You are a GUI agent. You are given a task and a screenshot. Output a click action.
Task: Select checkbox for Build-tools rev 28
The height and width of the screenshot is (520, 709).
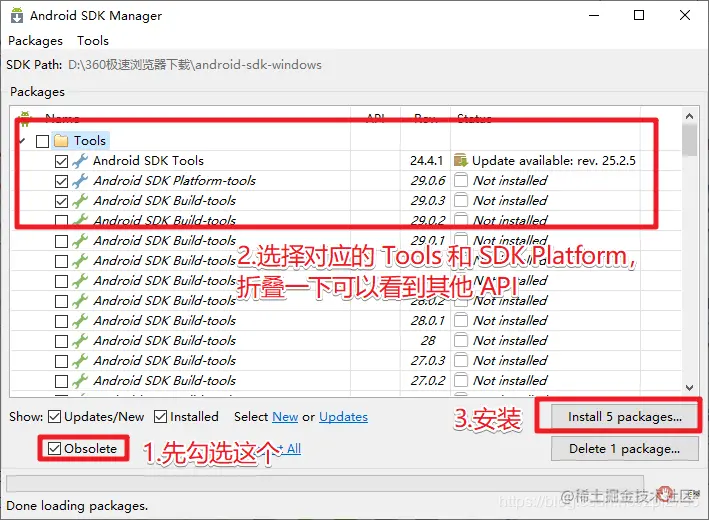click(x=61, y=341)
